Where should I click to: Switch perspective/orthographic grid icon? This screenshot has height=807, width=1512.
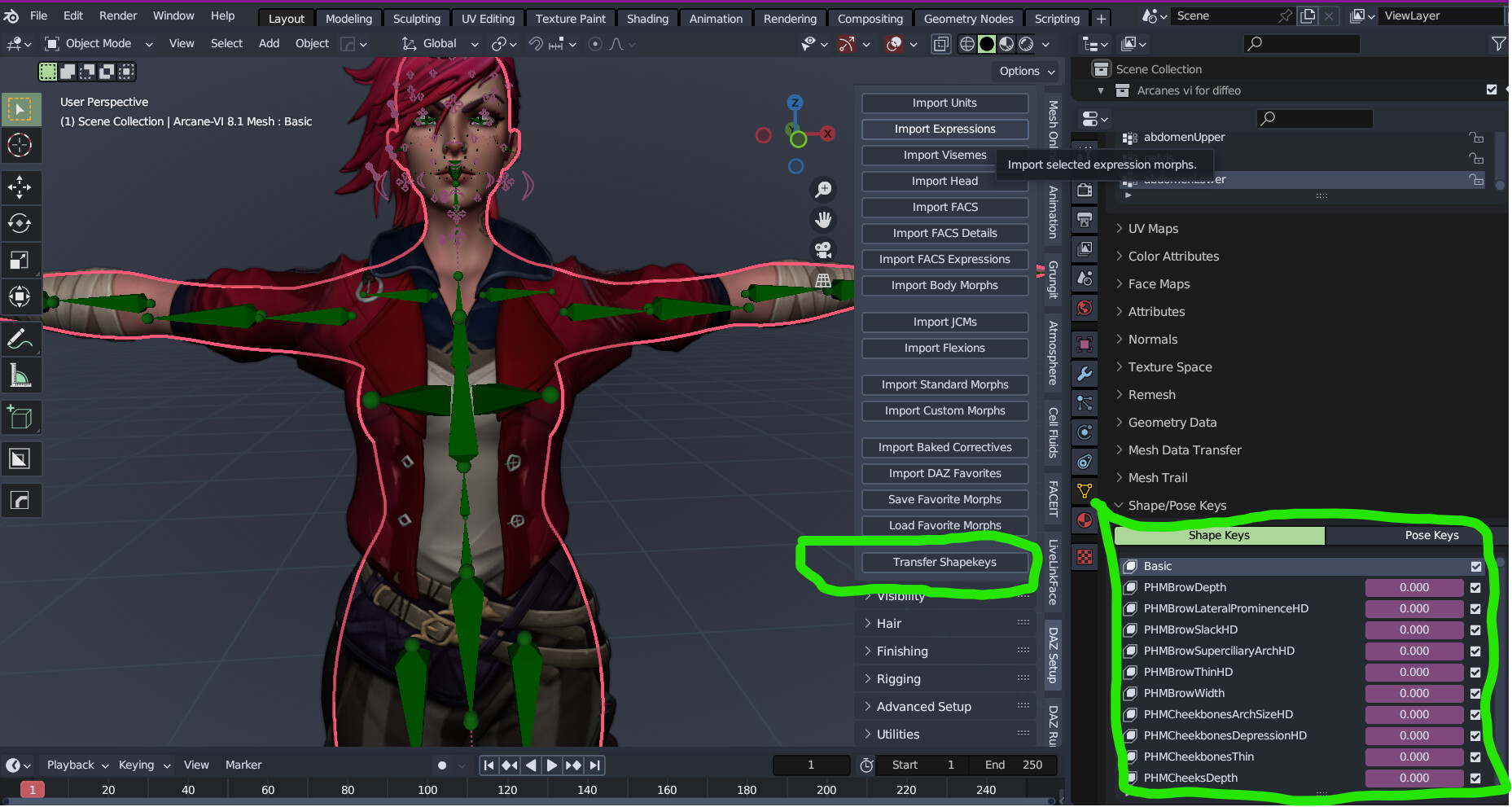[823, 280]
